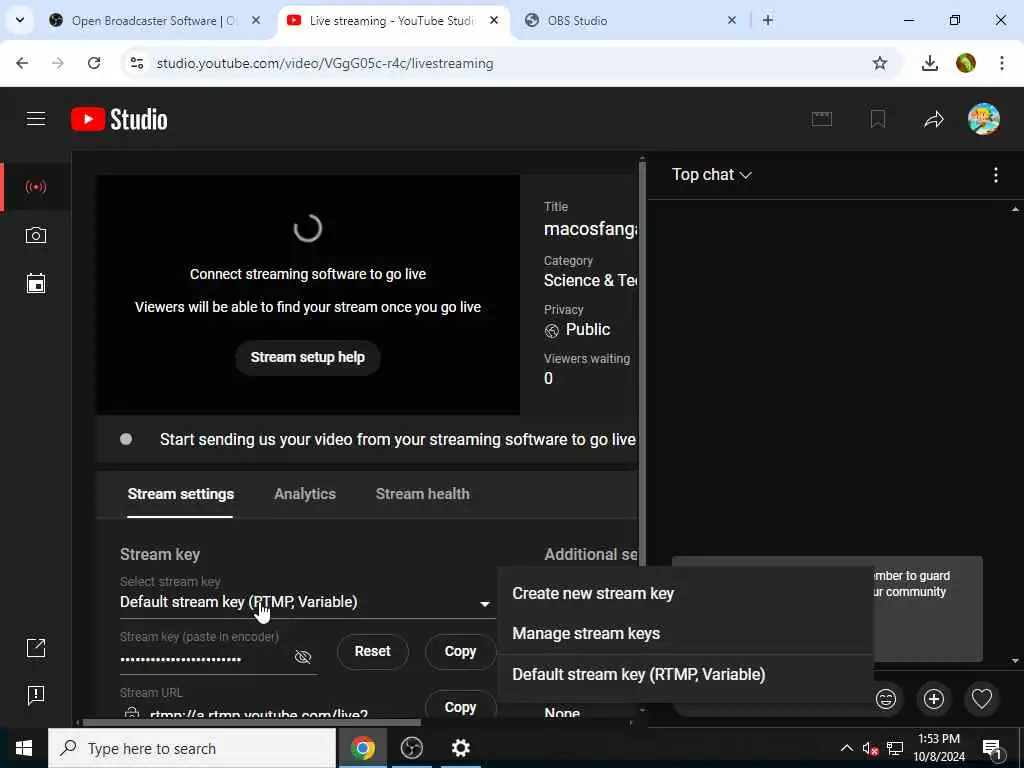View site information icon in address bar

(x=136, y=63)
